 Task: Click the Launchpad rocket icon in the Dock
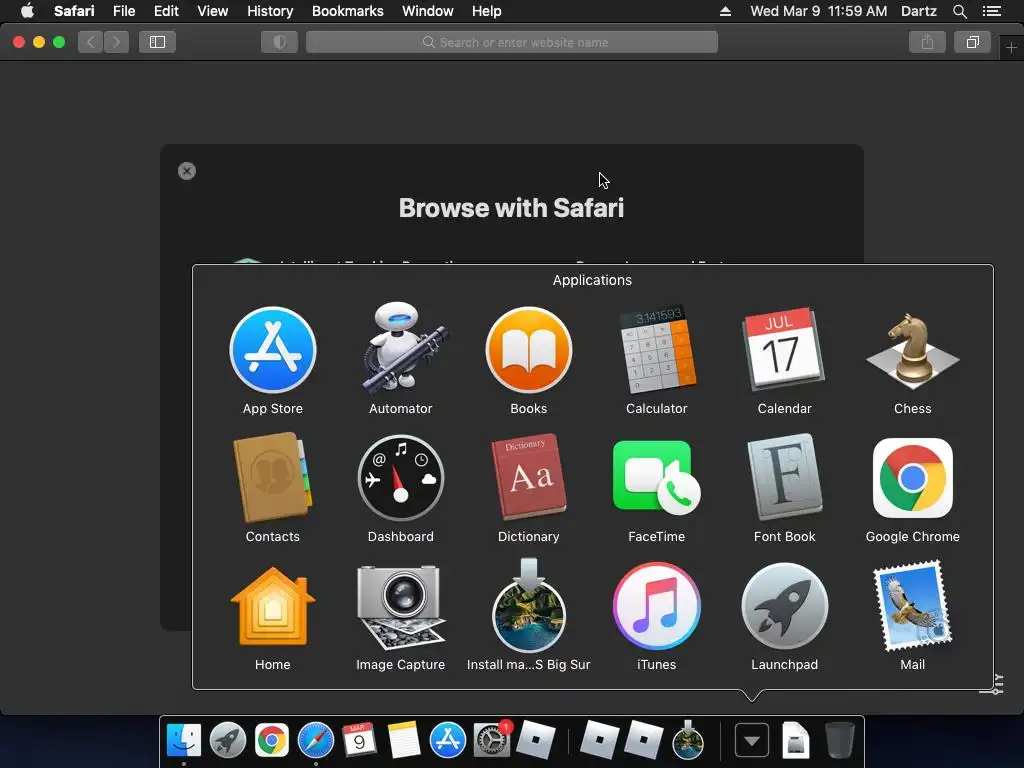pos(228,741)
